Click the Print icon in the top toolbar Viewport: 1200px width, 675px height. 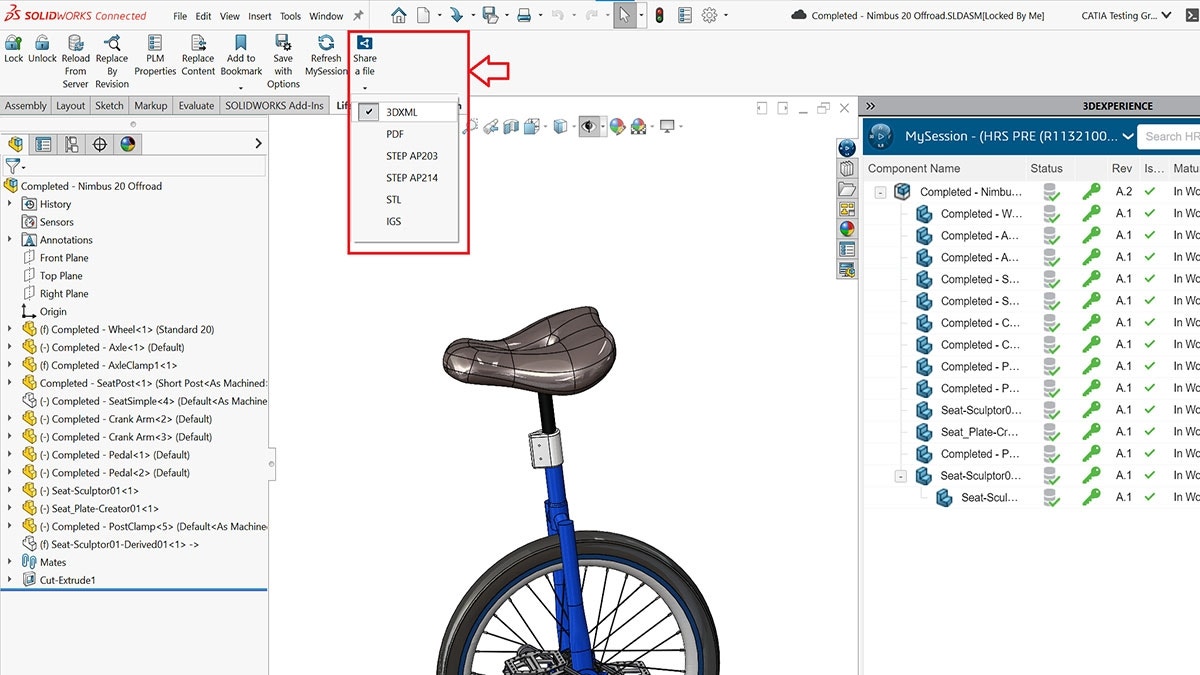[x=524, y=15]
